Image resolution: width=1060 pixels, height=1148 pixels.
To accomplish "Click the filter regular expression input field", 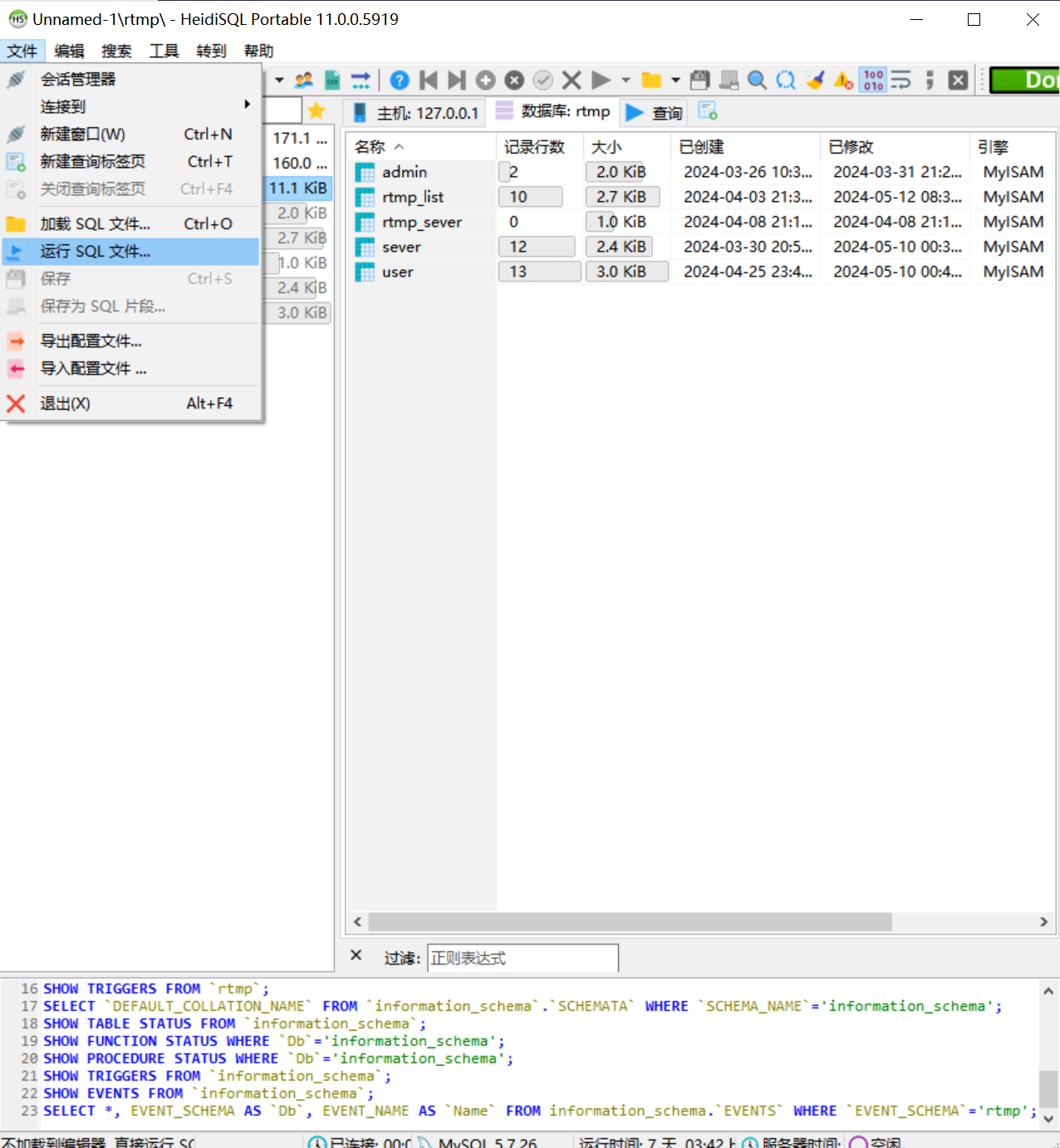I will tap(523, 958).
